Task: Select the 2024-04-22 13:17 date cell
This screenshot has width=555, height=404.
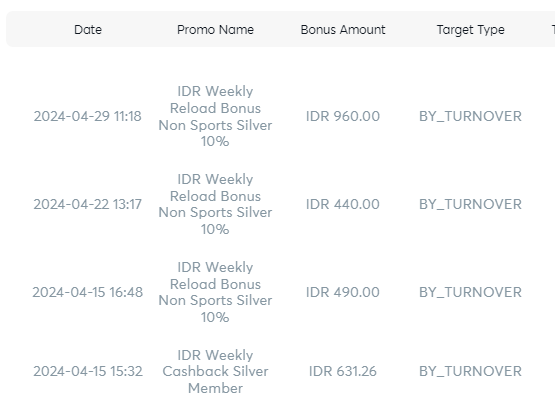Action: pos(87,204)
